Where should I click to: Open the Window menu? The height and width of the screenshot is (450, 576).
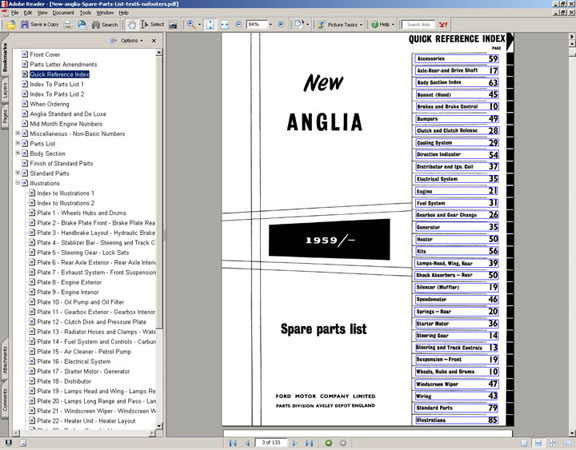pyautogui.click(x=105, y=12)
